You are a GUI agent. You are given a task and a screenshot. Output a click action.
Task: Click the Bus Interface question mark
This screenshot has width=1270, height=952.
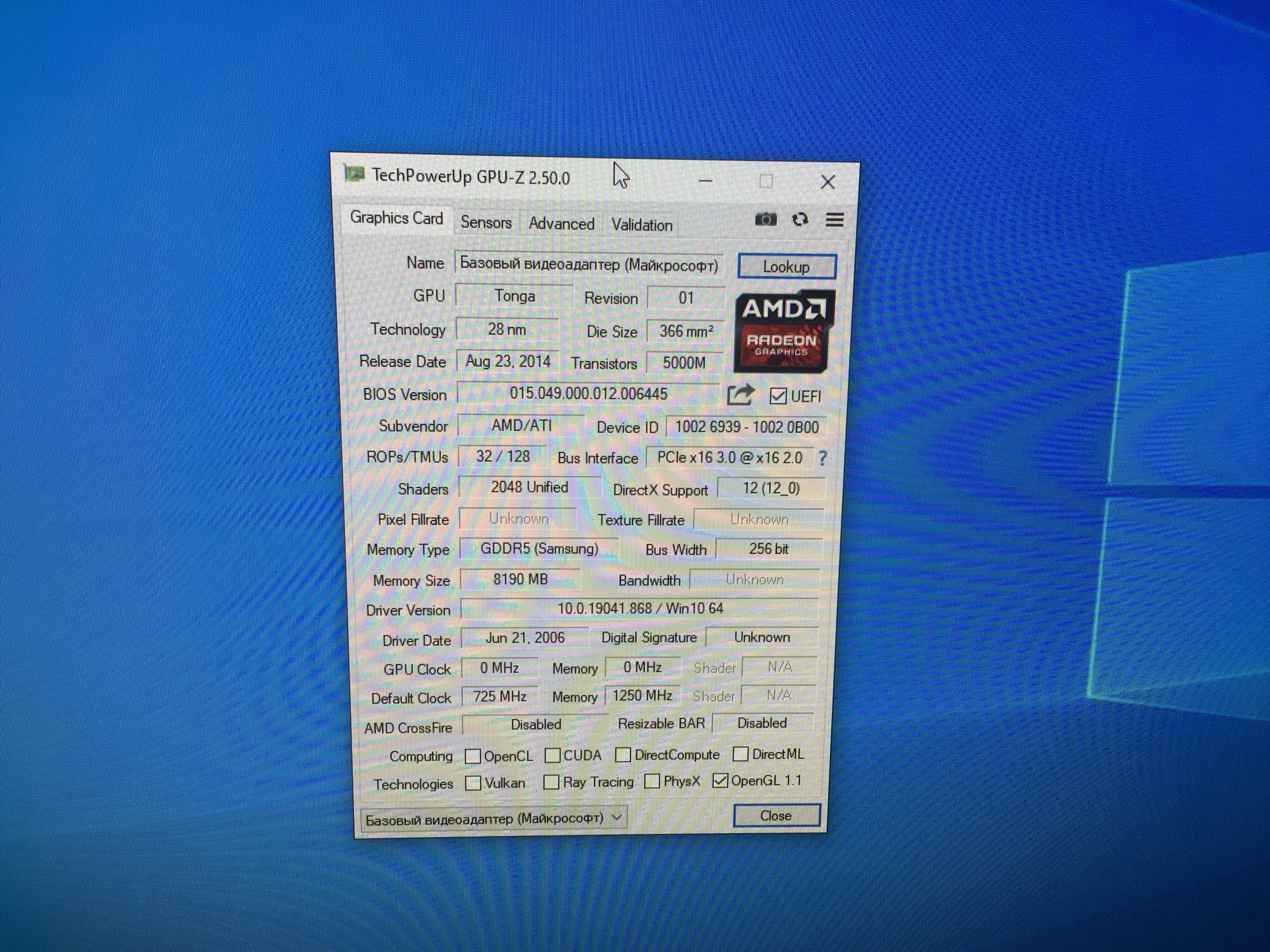coord(823,458)
